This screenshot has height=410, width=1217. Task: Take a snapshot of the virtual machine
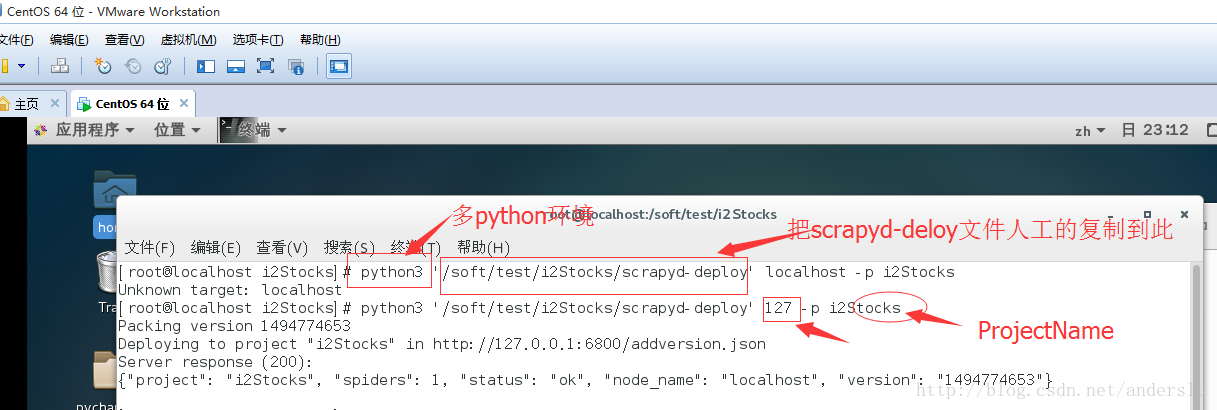[x=103, y=66]
